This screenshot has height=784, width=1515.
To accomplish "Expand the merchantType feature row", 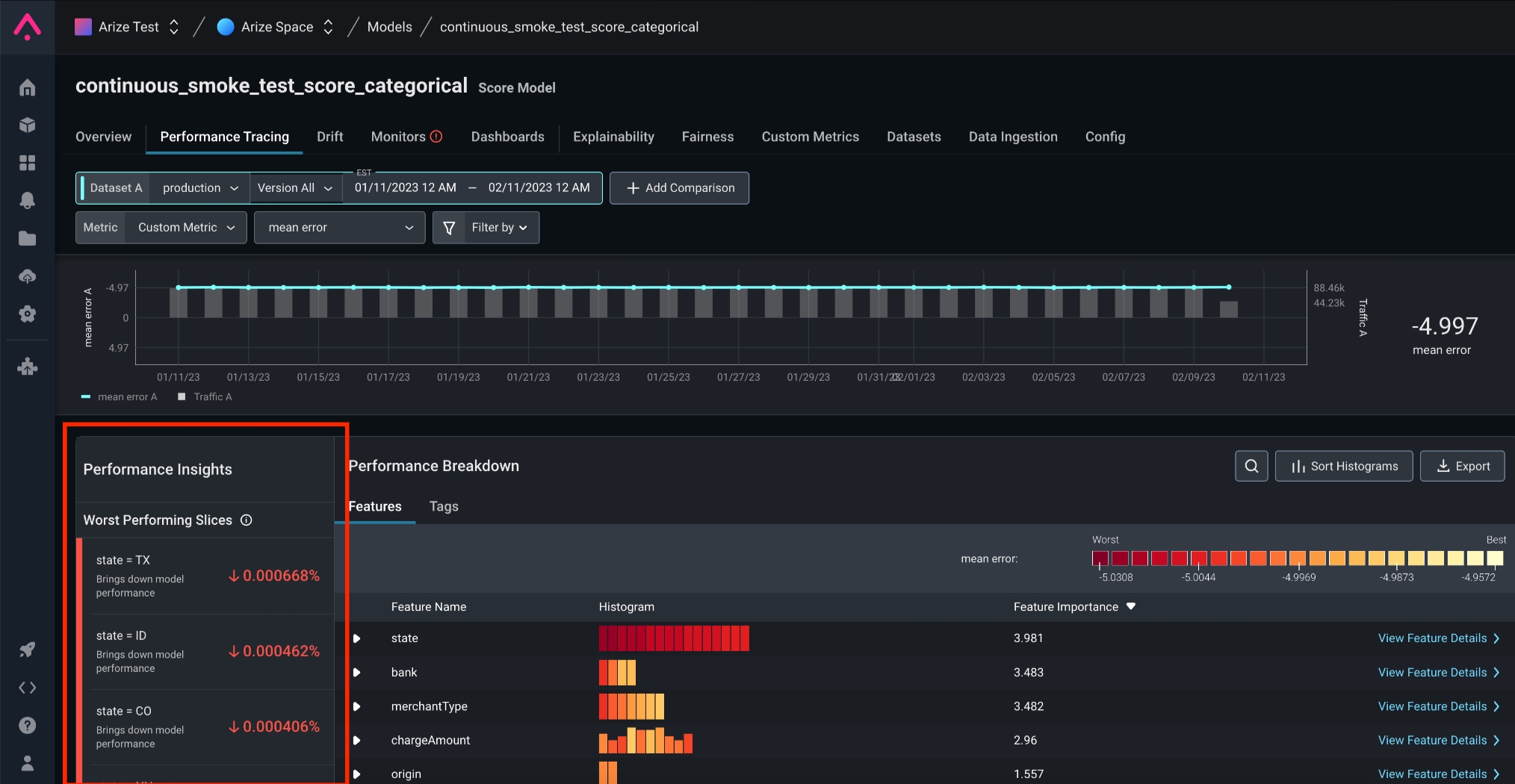I will click(357, 706).
